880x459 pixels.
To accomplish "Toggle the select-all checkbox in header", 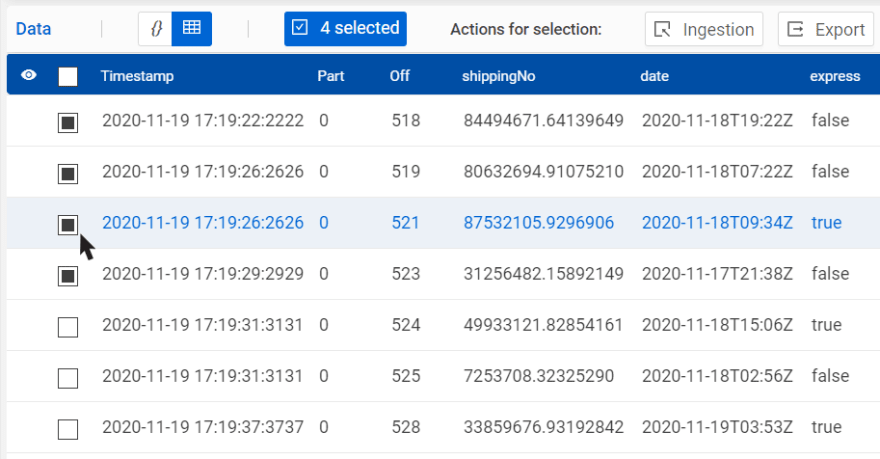I will pyautogui.click(x=68, y=76).
